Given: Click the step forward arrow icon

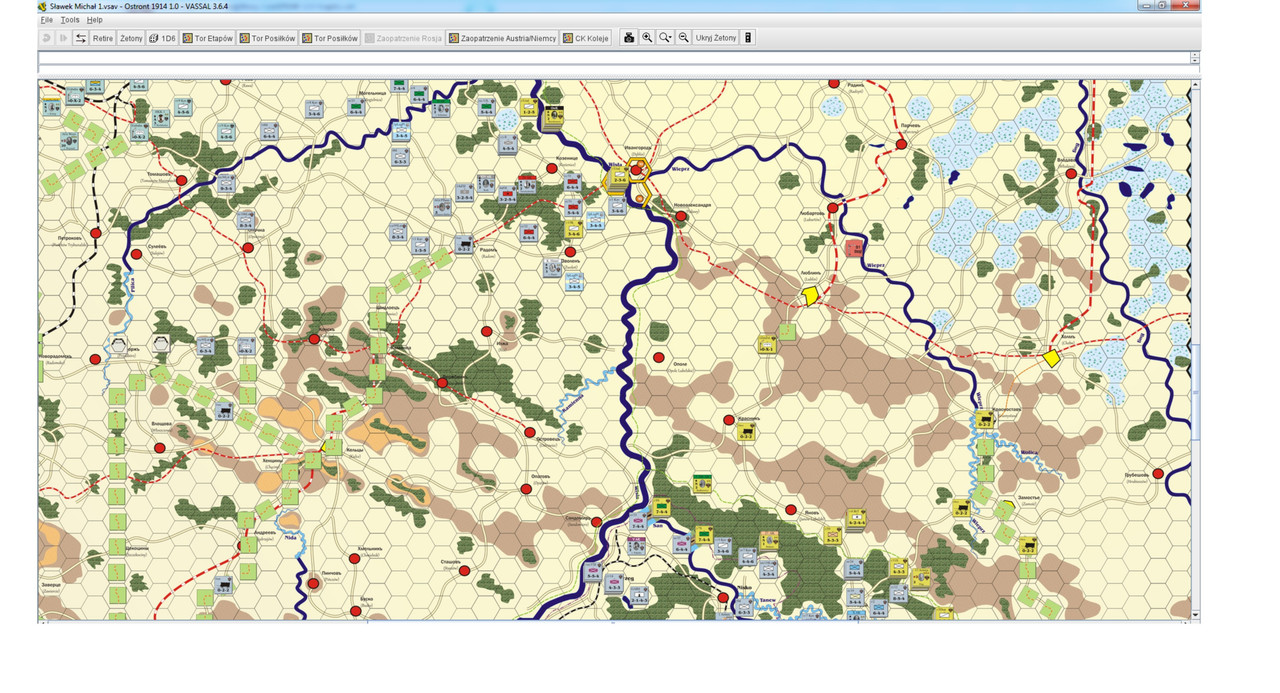Looking at the screenshot, I should tap(64, 38).
